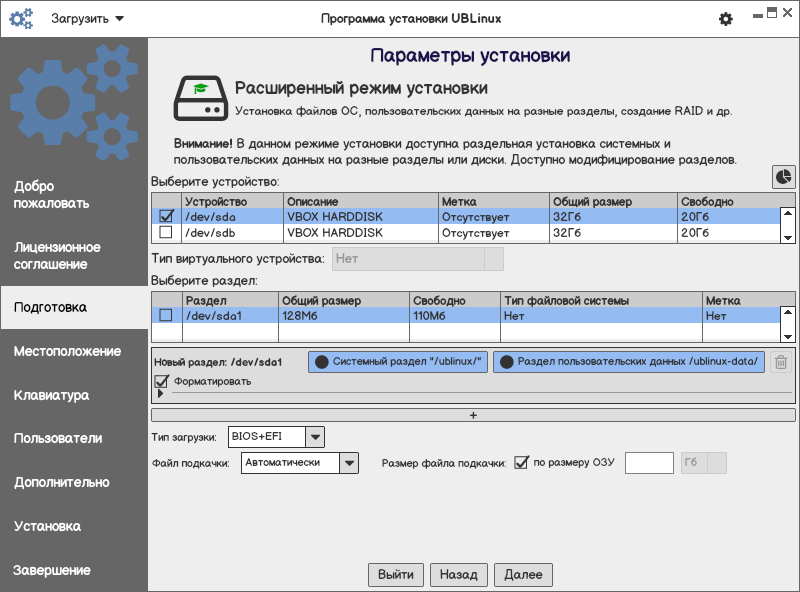Select the /dev/sda device row text
This screenshot has height=592, width=800.
point(210,217)
